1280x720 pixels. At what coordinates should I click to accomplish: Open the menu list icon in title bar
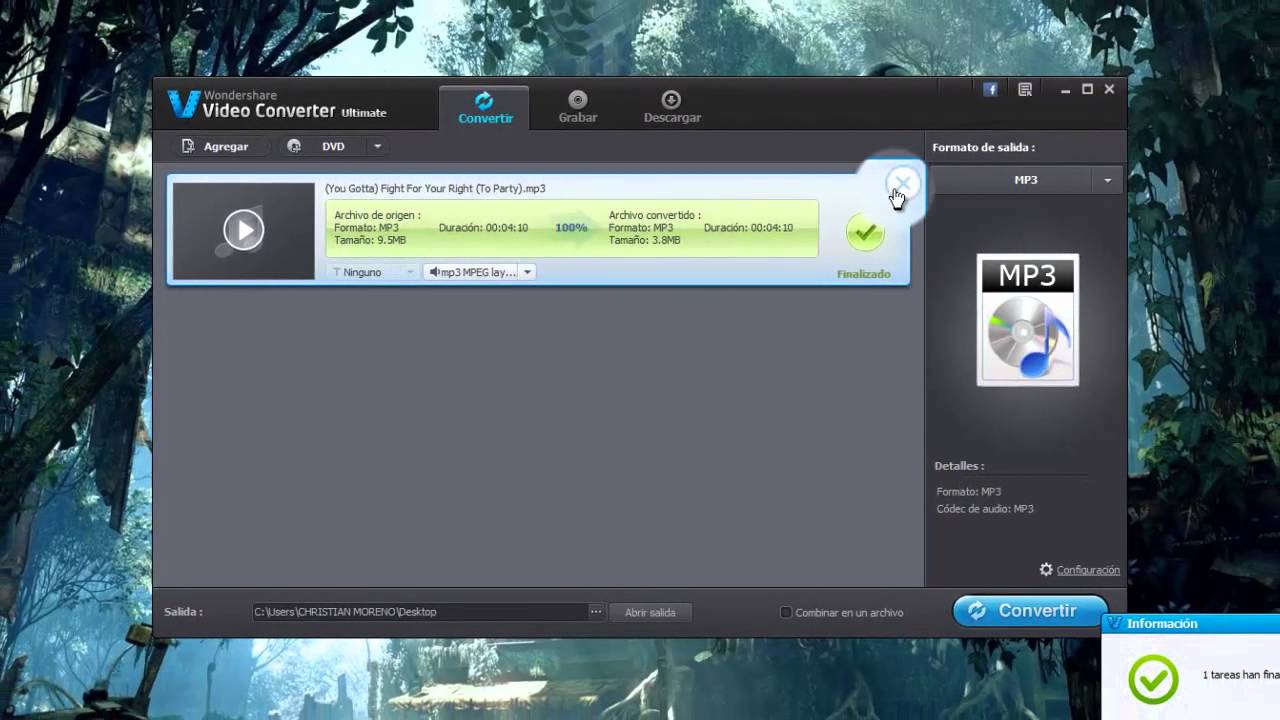pos(1025,89)
